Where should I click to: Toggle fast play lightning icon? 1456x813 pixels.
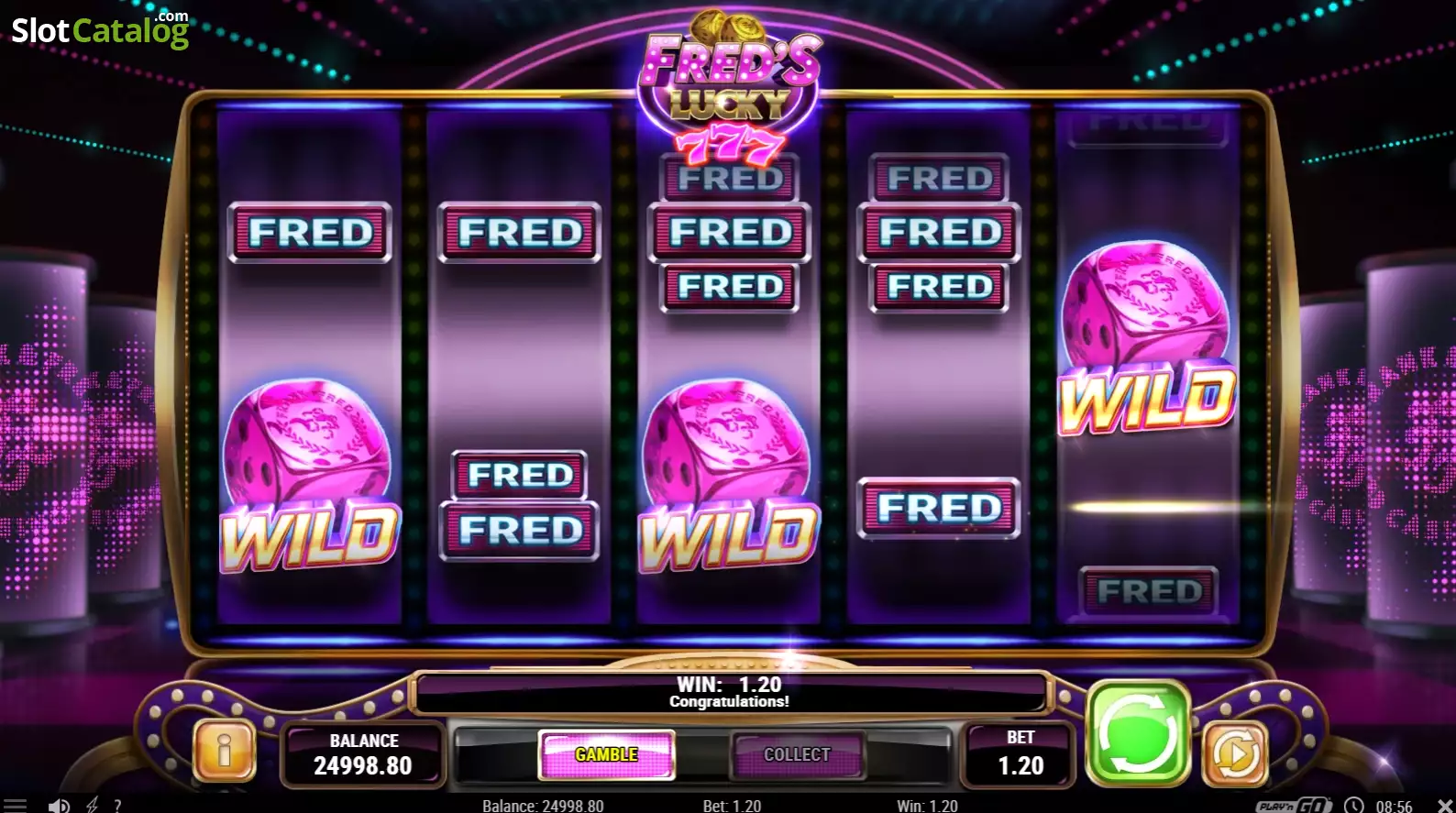92,805
